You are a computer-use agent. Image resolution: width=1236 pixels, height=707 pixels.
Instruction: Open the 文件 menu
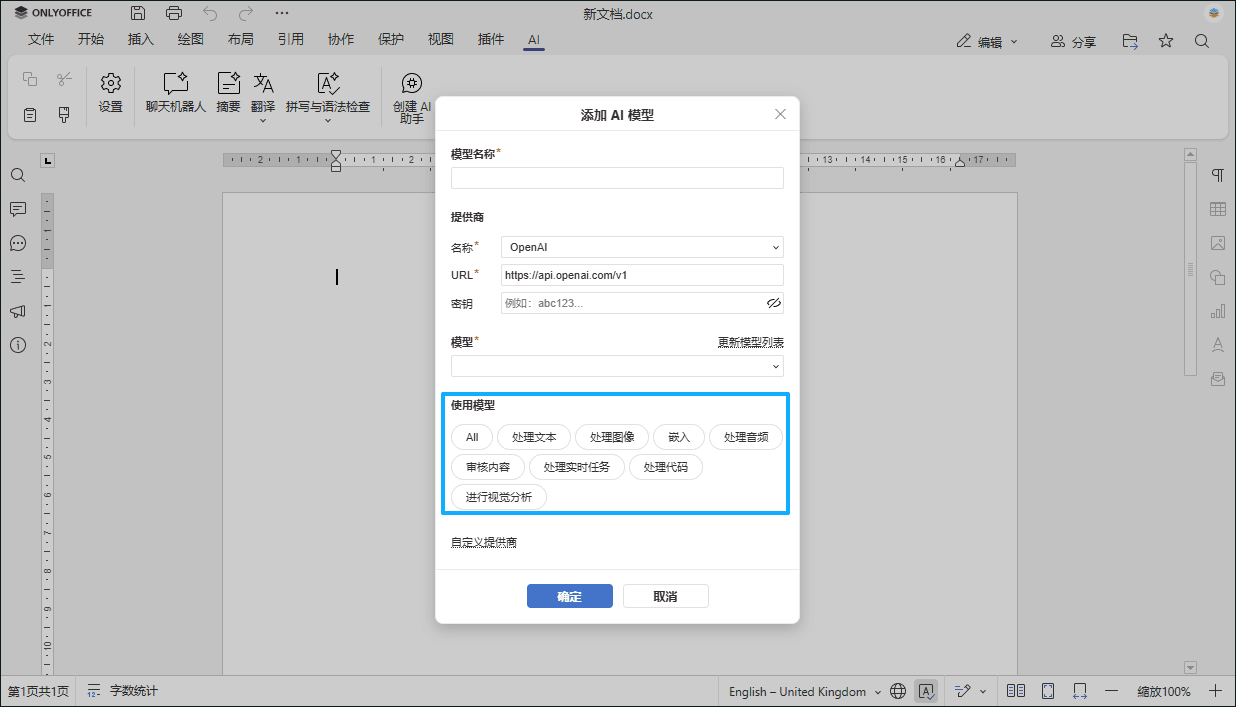click(x=41, y=39)
